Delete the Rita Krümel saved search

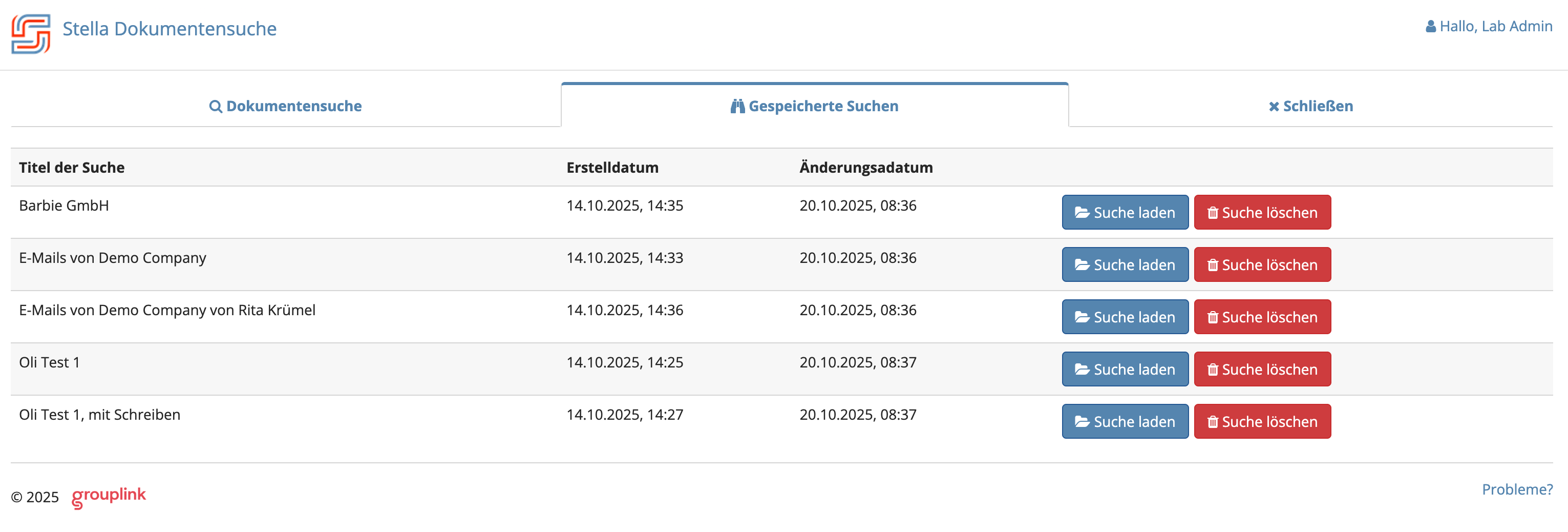pos(1262,317)
